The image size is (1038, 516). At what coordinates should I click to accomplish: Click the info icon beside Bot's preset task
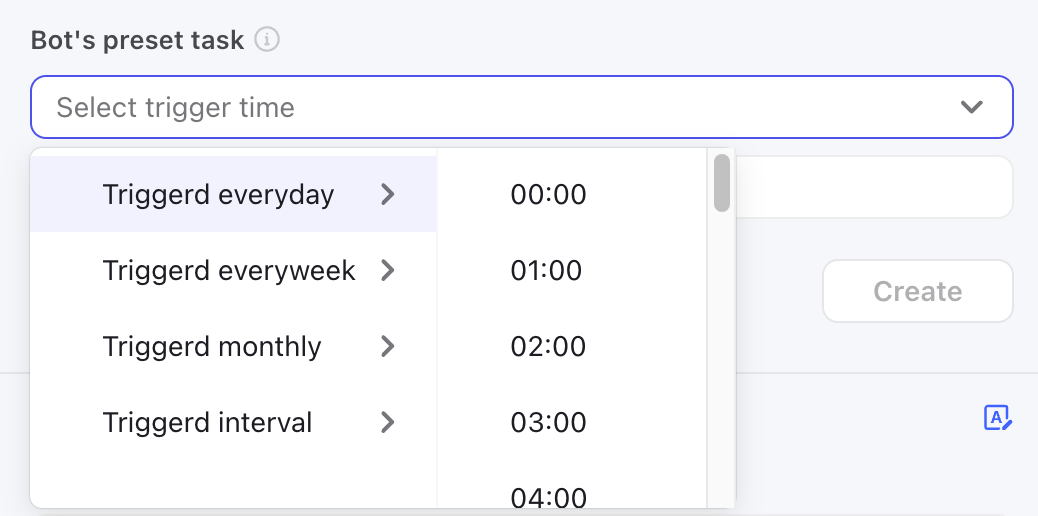[267, 40]
